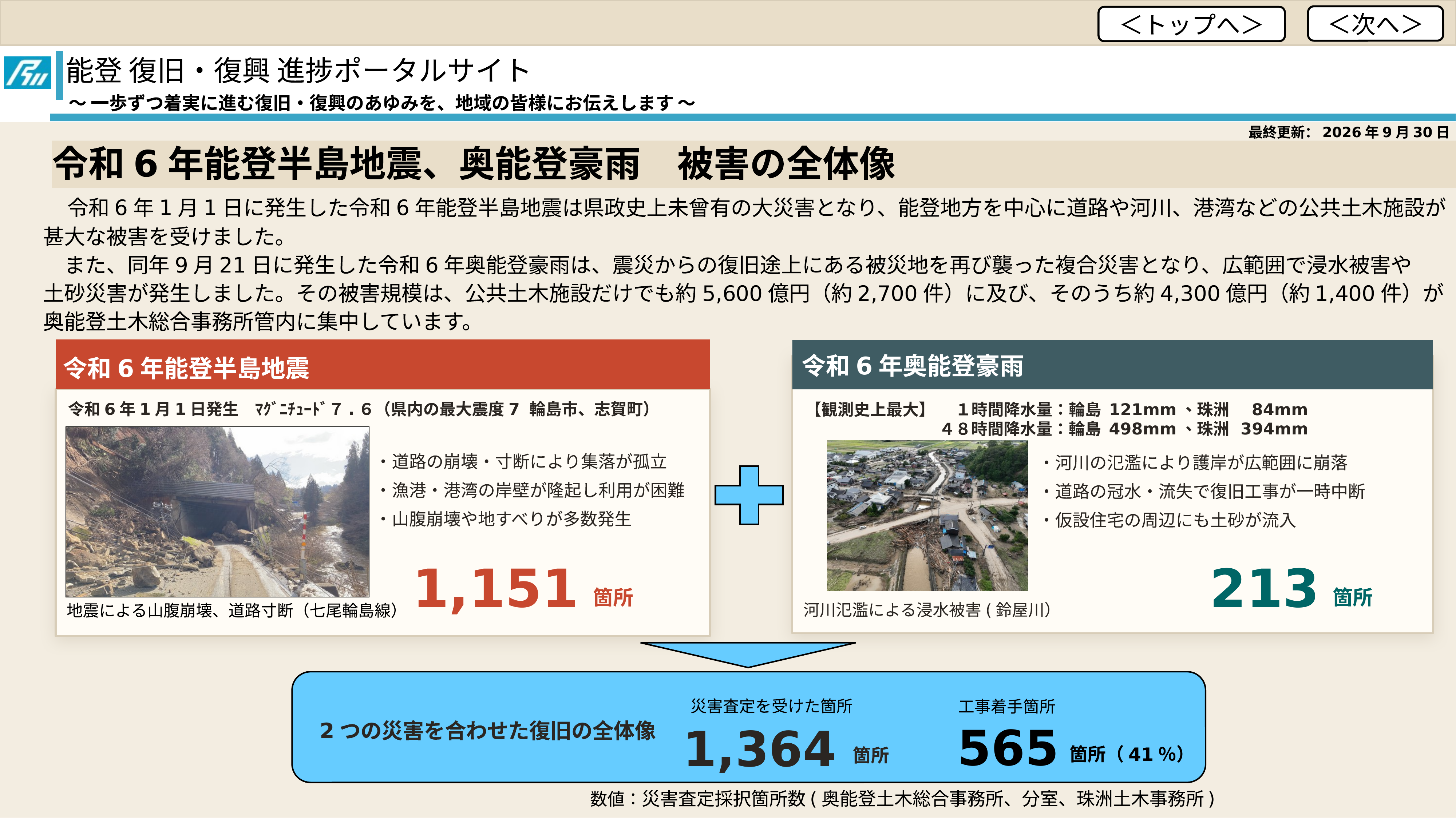1456x819 pixels.
Task: Click the green 213 箇所 figure
Action: tap(1291, 589)
